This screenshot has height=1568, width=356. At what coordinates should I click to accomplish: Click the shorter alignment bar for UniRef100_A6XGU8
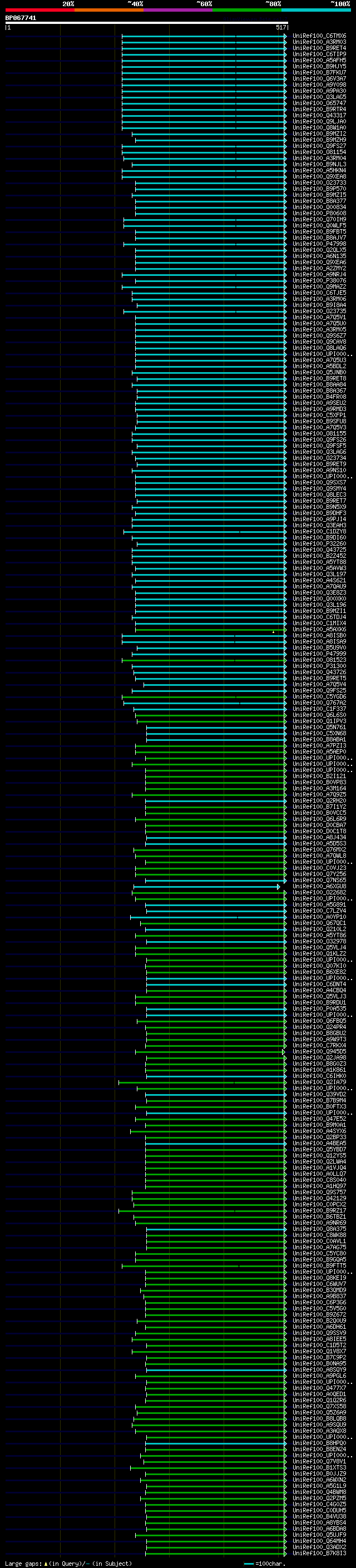(207, 887)
